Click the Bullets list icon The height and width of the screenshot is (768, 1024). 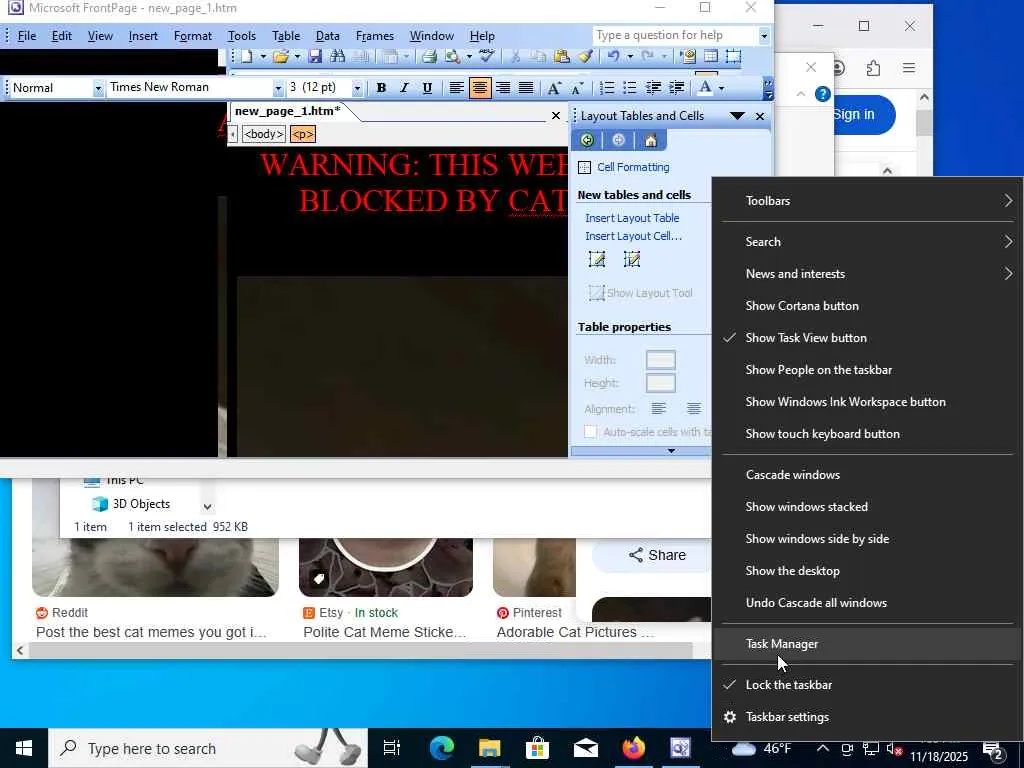click(630, 88)
